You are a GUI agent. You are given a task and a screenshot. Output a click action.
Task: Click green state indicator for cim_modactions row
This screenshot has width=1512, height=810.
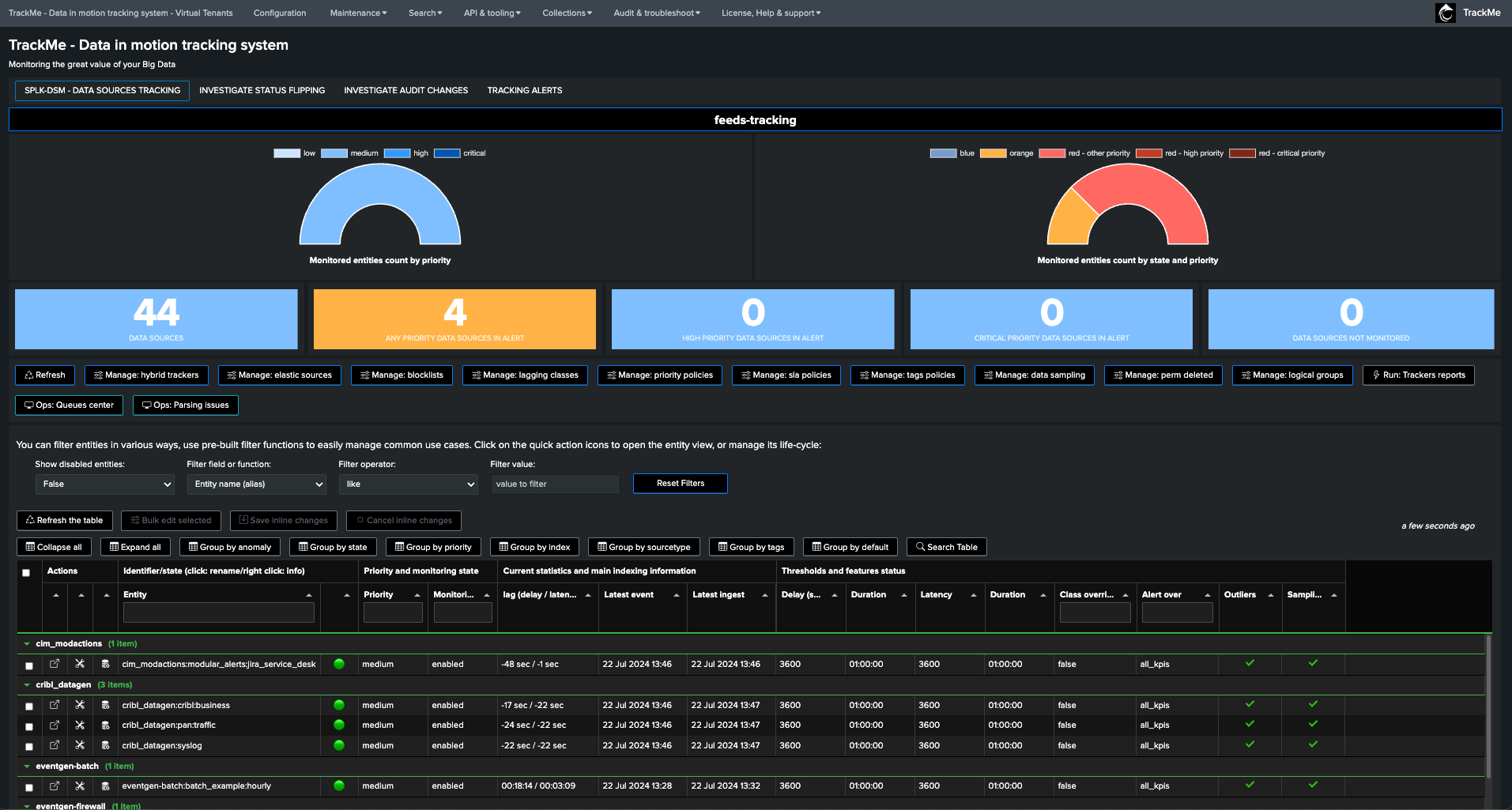[x=339, y=664]
